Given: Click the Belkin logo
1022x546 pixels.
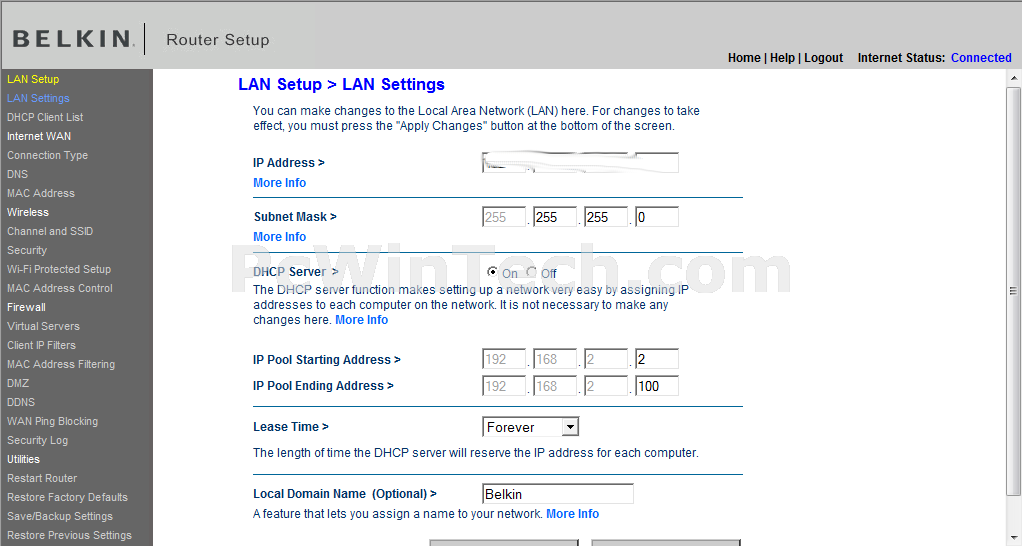Looking at the screenshot, I should [x=73, y=39].
